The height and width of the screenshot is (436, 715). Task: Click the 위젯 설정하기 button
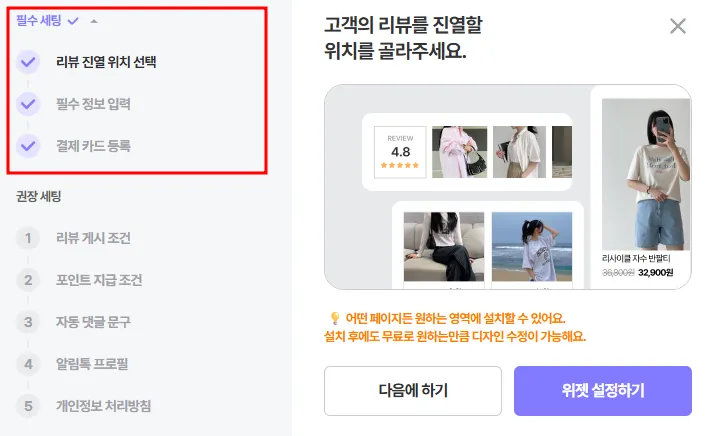[x=603, y=391]
